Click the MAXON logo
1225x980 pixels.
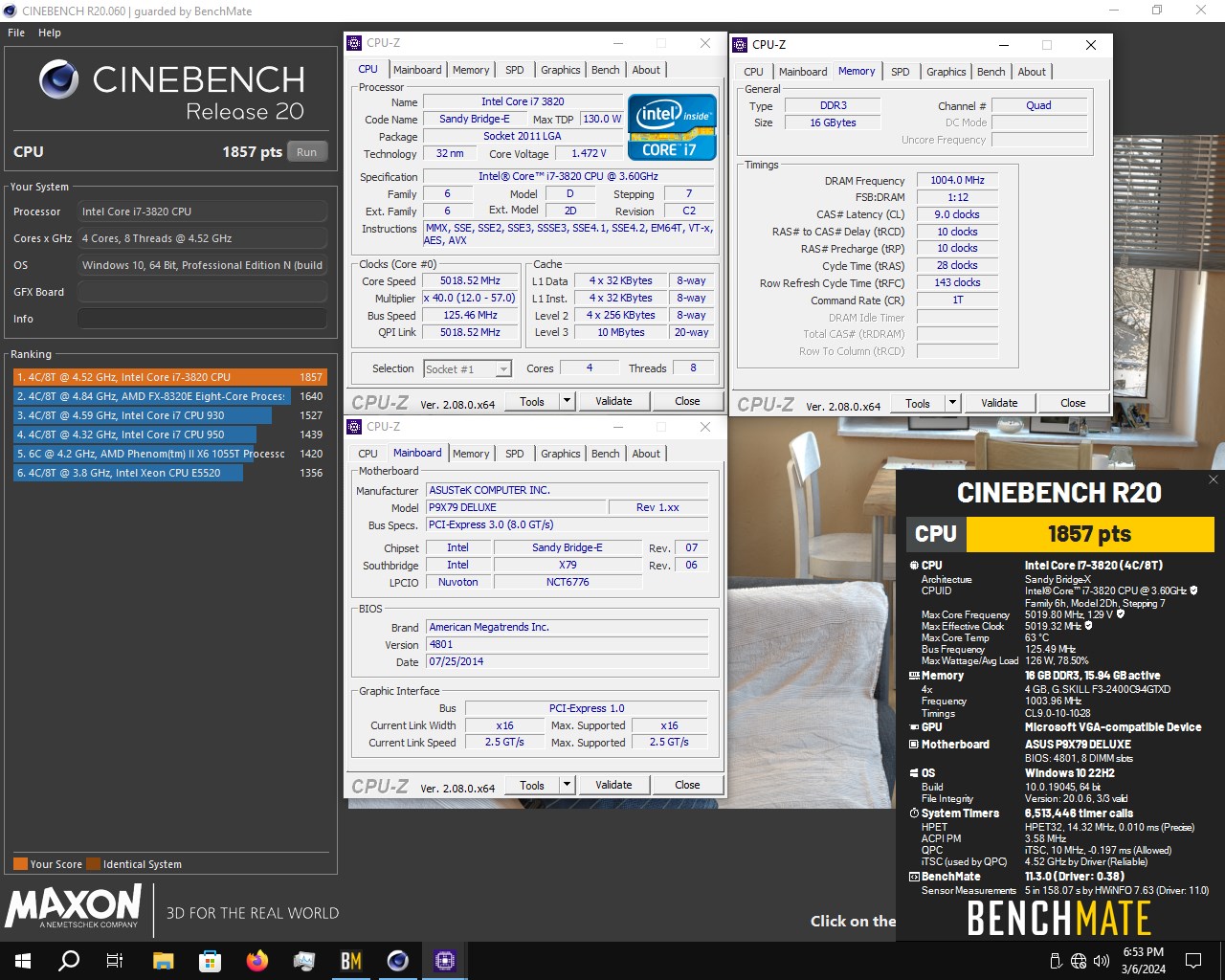click(74, 906)
